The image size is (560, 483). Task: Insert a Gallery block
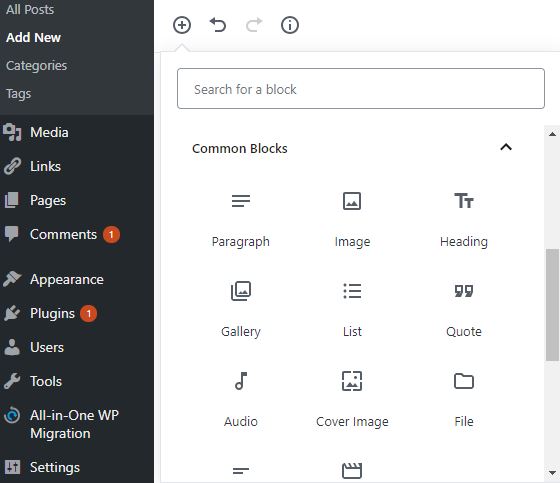click(241, 310)
